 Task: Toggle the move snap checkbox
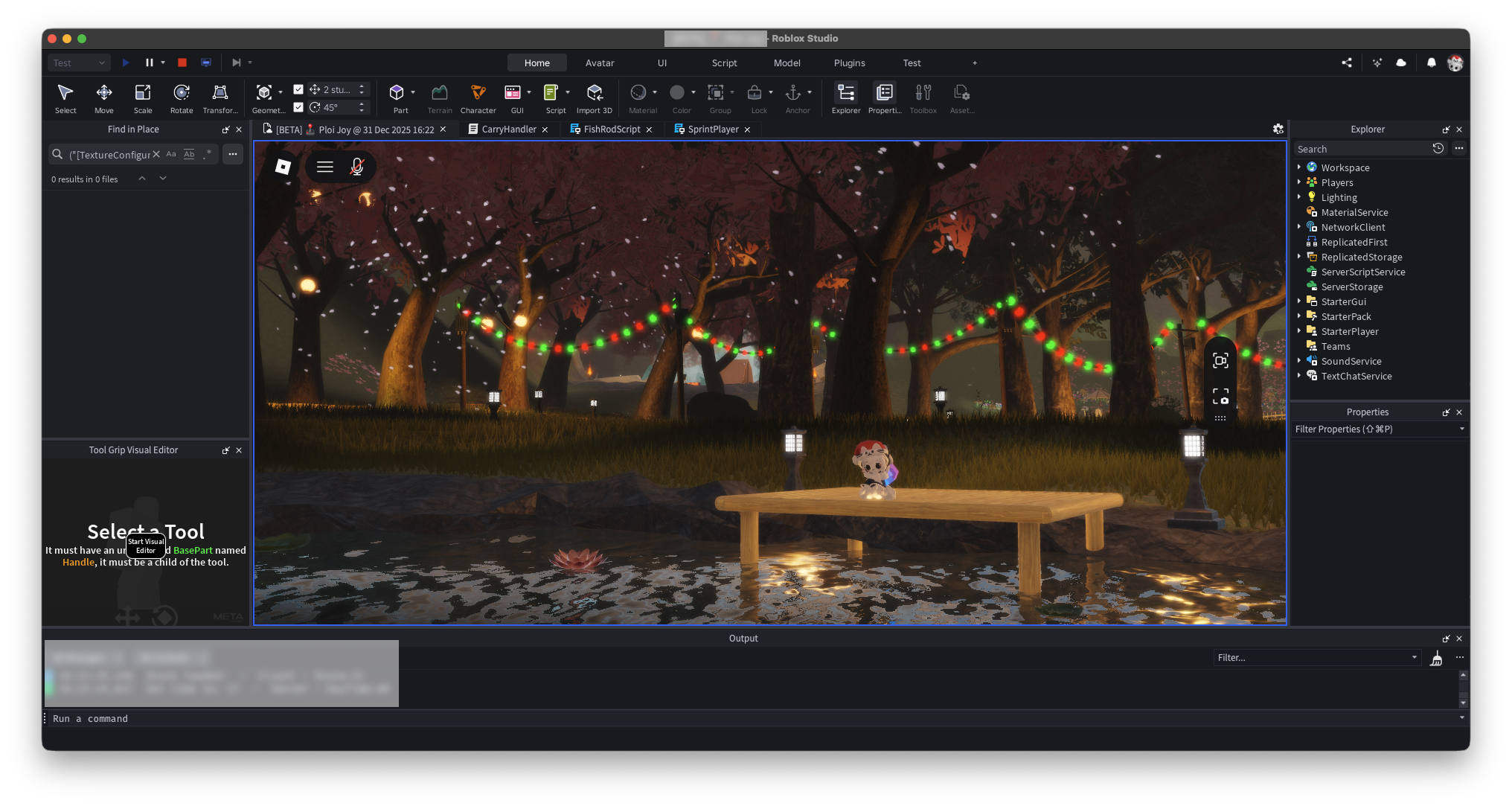click(x=298, y=89)
